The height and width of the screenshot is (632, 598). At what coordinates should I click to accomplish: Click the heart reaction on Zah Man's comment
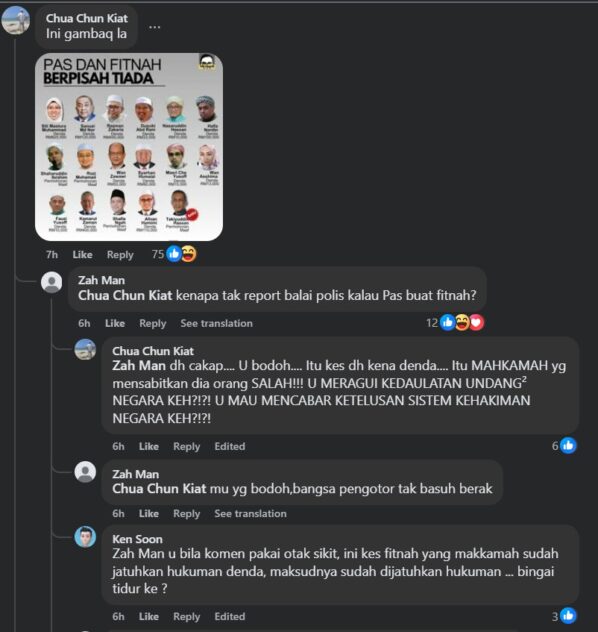point(477,322)
